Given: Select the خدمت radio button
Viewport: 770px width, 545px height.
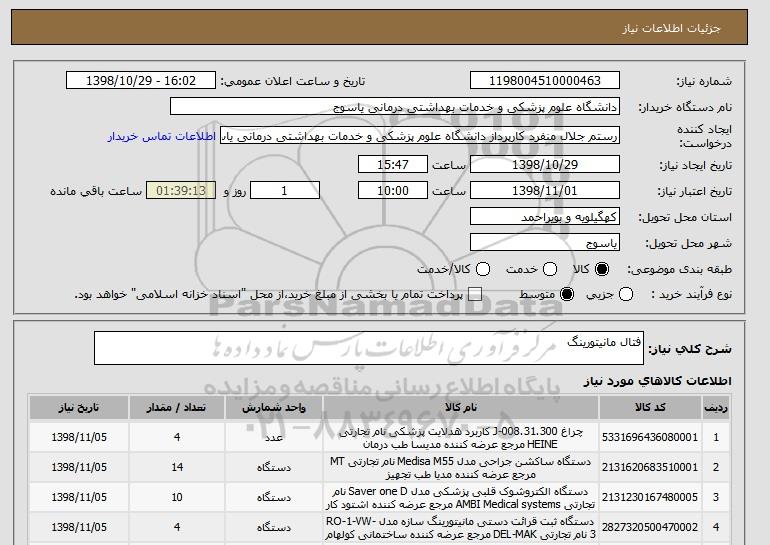Looking at the screenshot, I should 550,269.
